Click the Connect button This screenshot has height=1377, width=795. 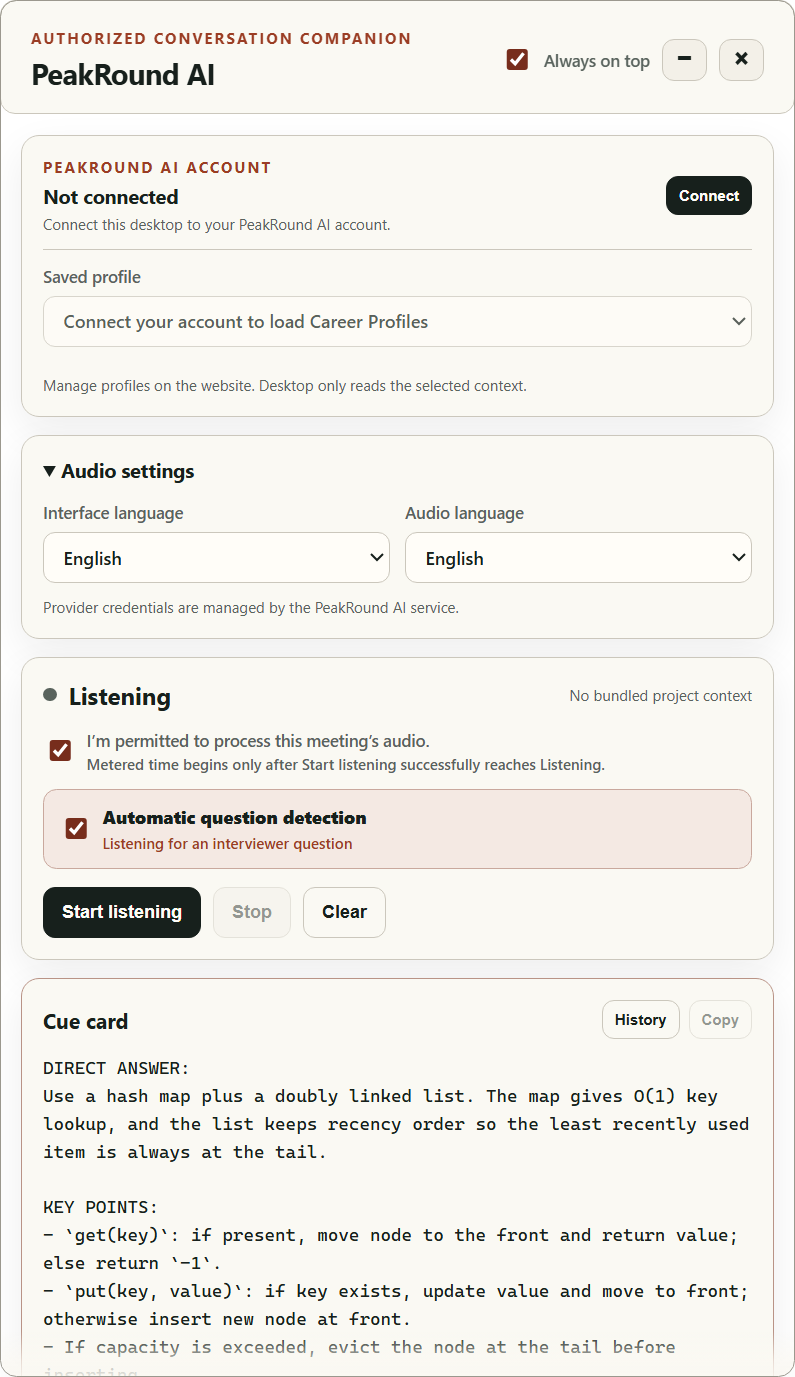[x=709, y=196]
